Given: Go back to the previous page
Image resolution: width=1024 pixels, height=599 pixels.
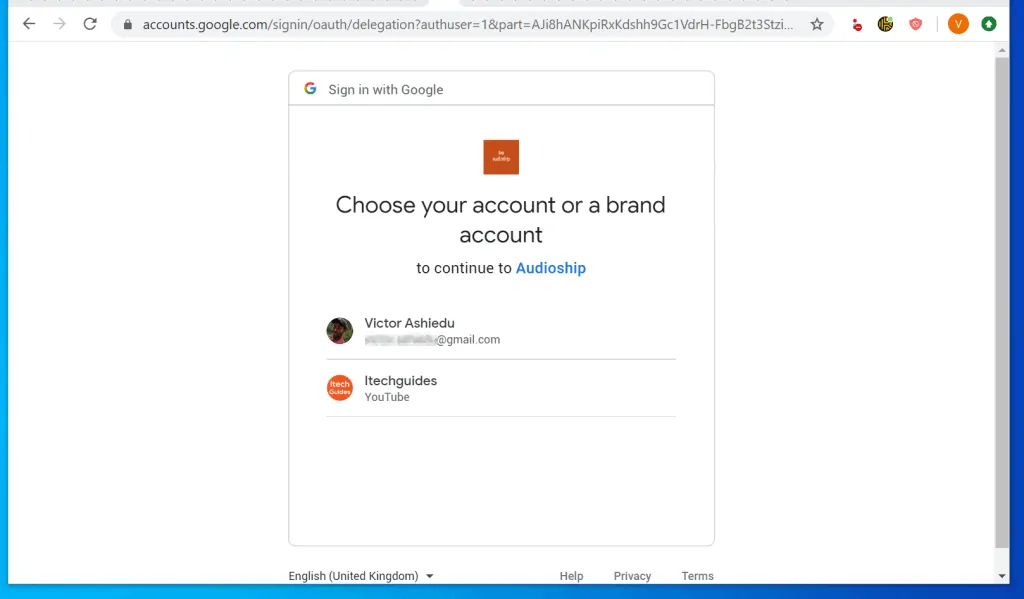Looking at the screenshot, I should (29, 24).
